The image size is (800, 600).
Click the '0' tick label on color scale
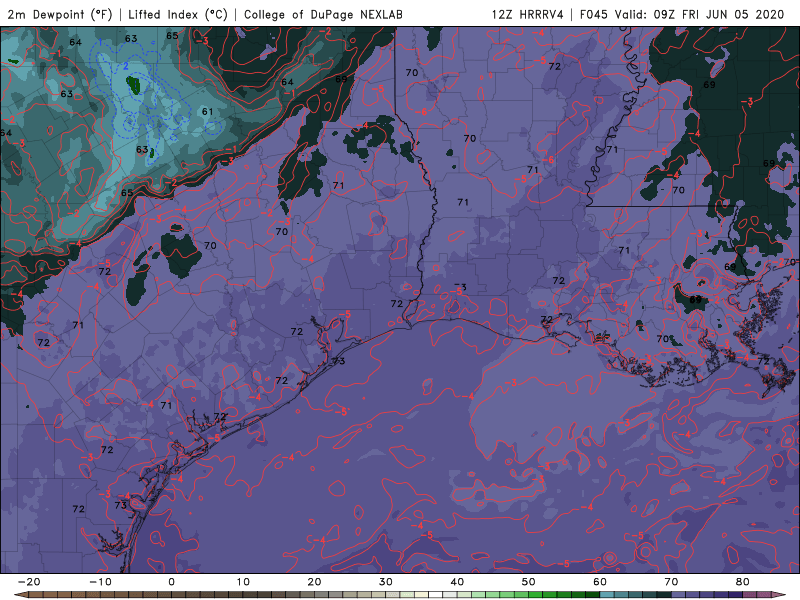tap(171, 582)
